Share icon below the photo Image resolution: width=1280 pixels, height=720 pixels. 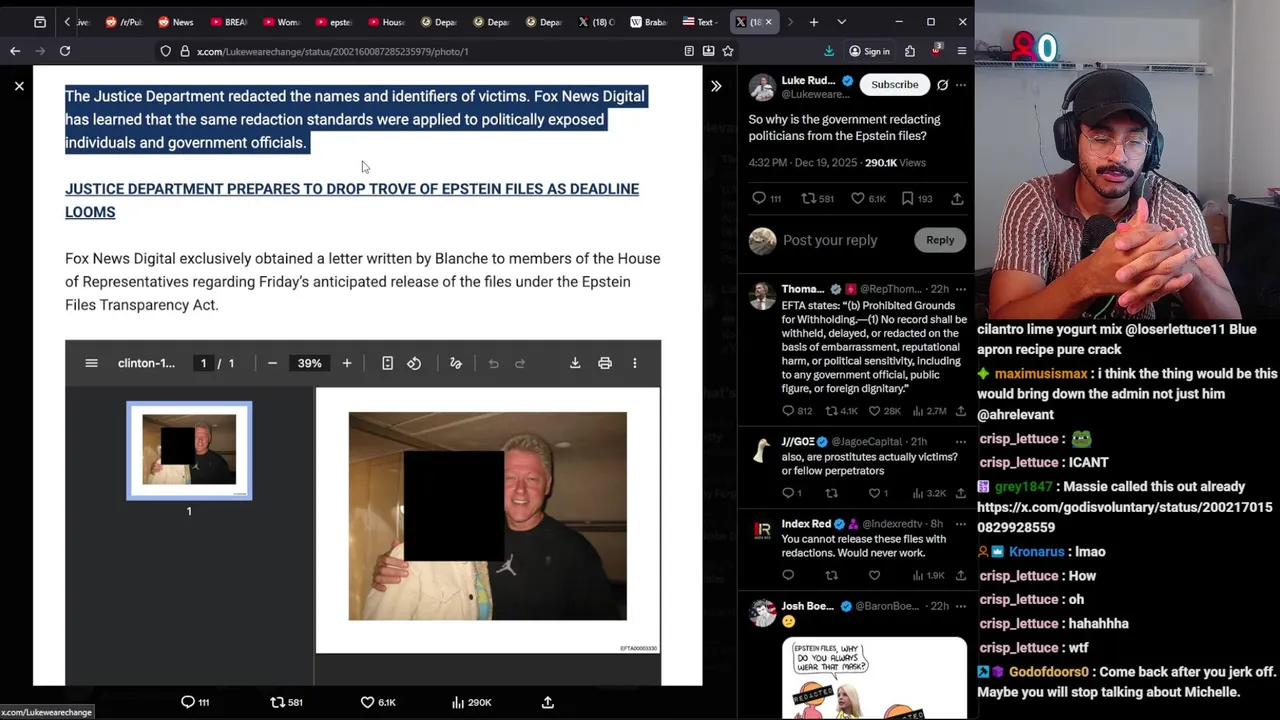548,702
